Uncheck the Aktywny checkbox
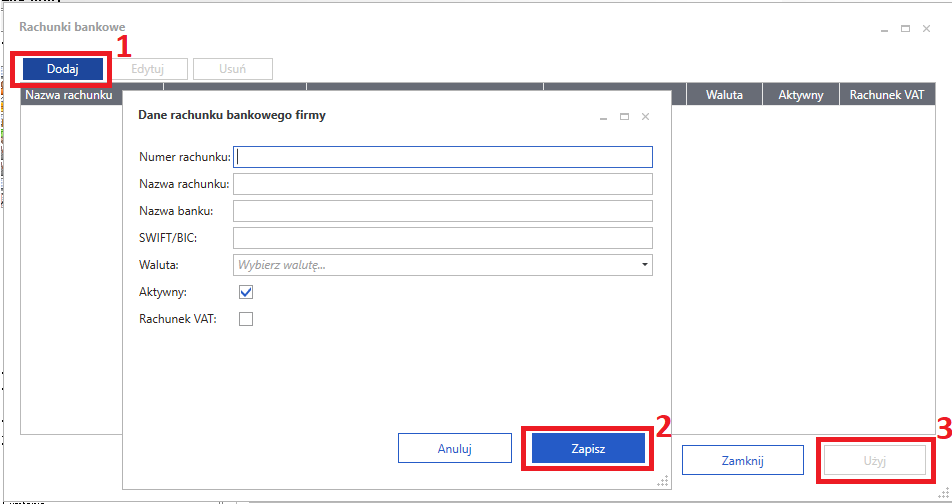The height and width of the screenshot is (504, 952). coord(246,292)
